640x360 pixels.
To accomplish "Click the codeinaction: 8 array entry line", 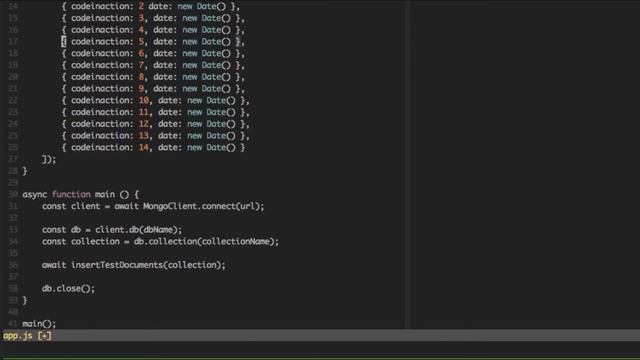I will click(153, 77).
